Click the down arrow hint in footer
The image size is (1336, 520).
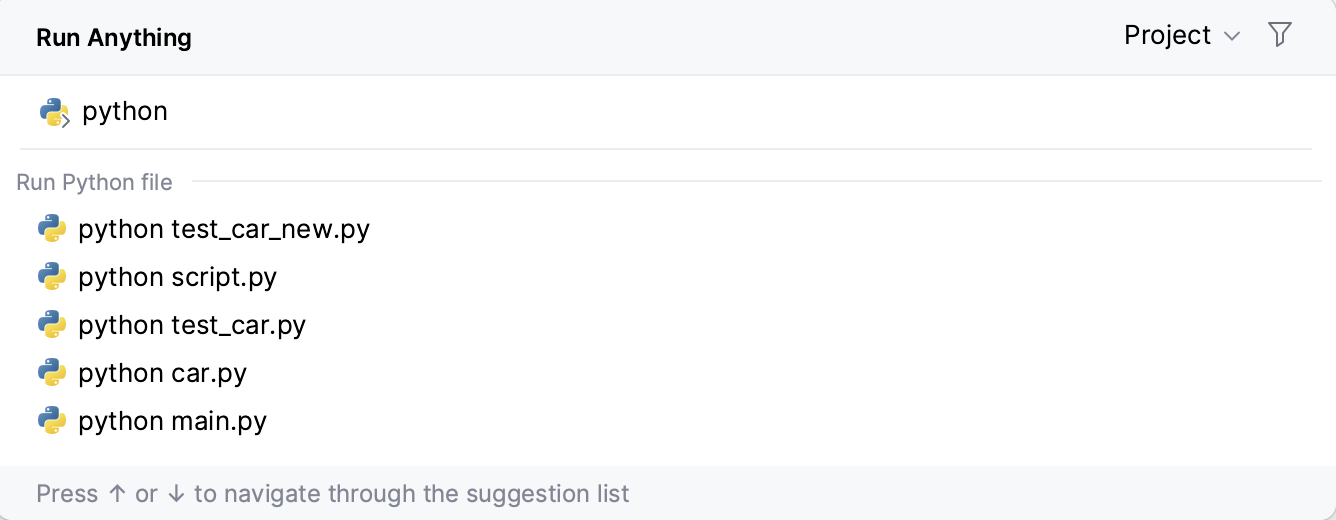(x=176, y=494)
